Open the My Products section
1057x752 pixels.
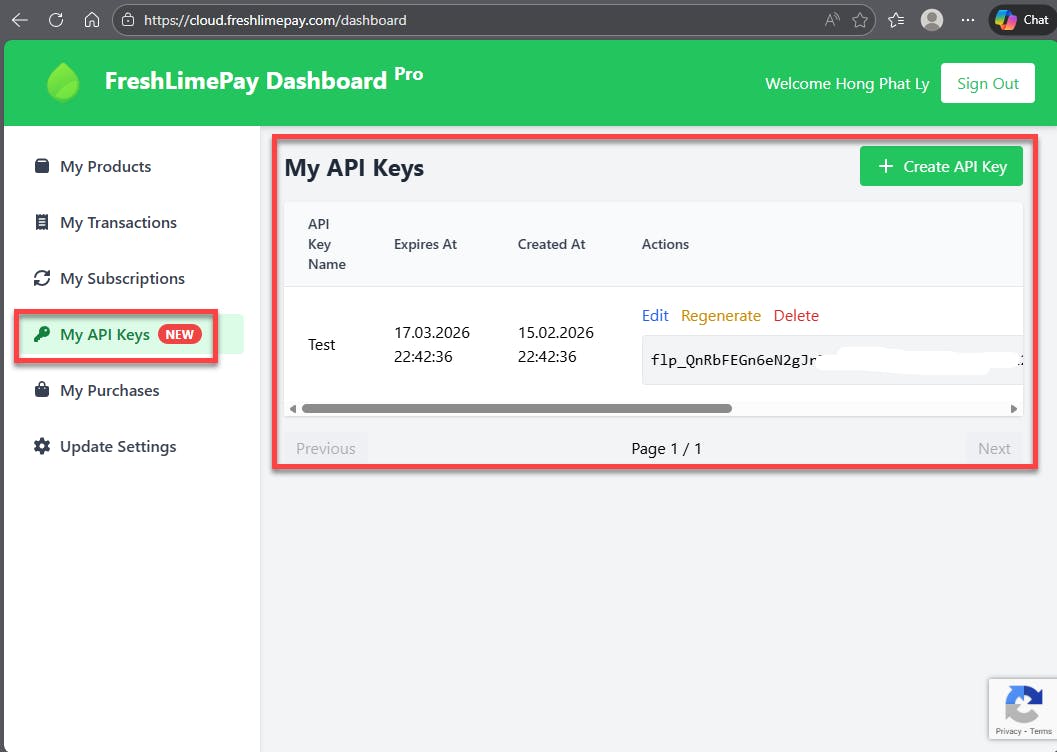pyautogui.click(x=105, y=166)
